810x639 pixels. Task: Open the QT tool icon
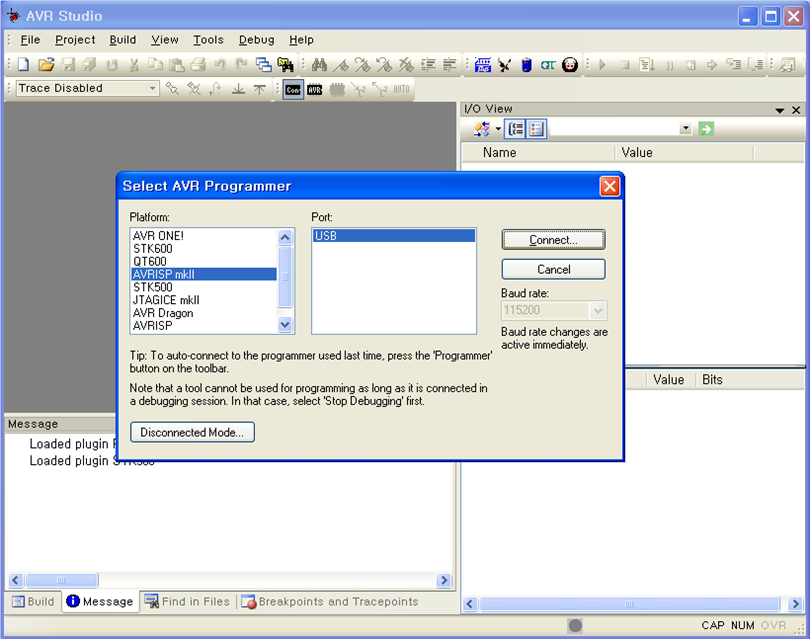point(548,65)
